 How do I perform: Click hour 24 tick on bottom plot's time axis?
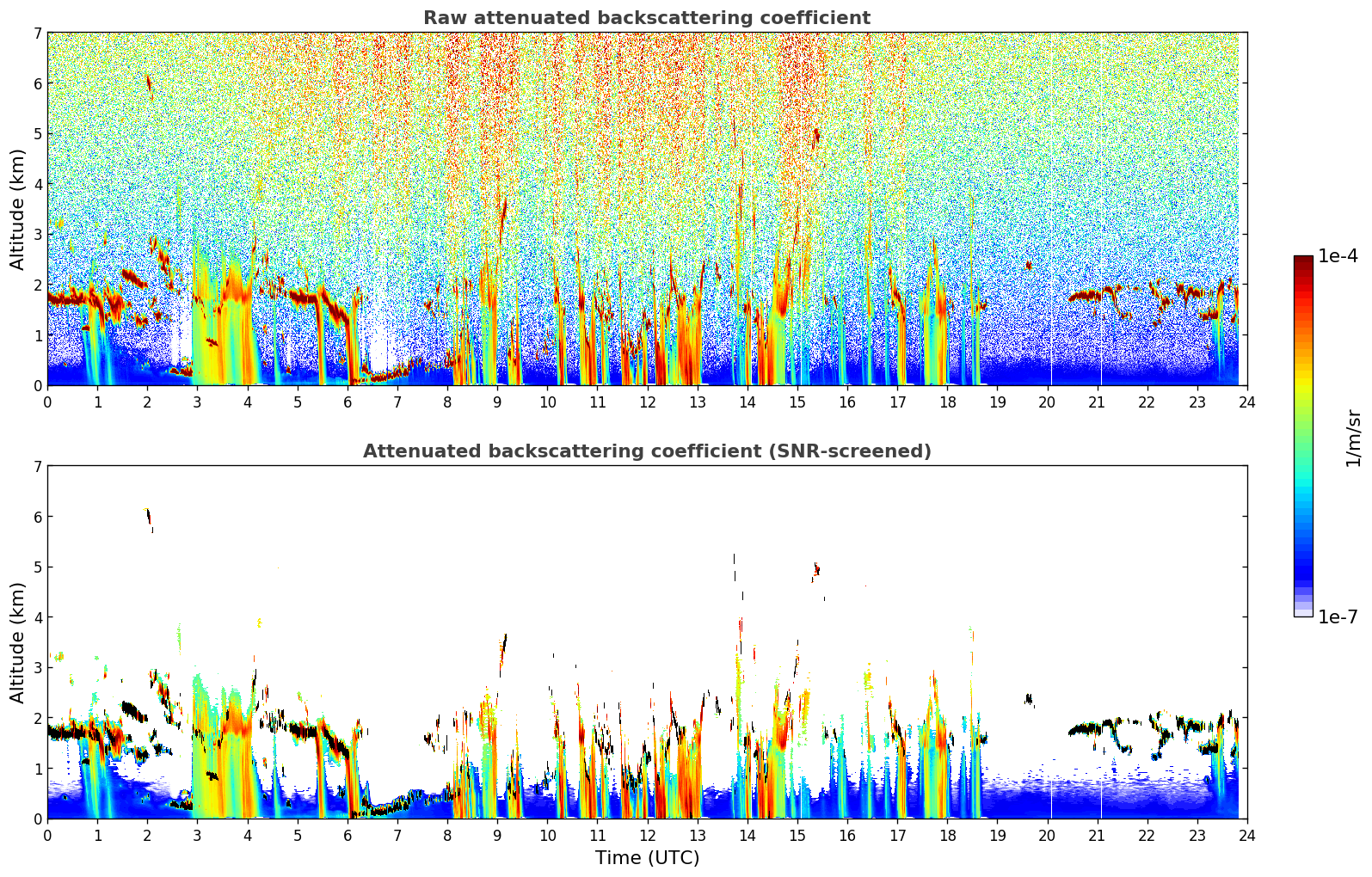point(1246,835)
